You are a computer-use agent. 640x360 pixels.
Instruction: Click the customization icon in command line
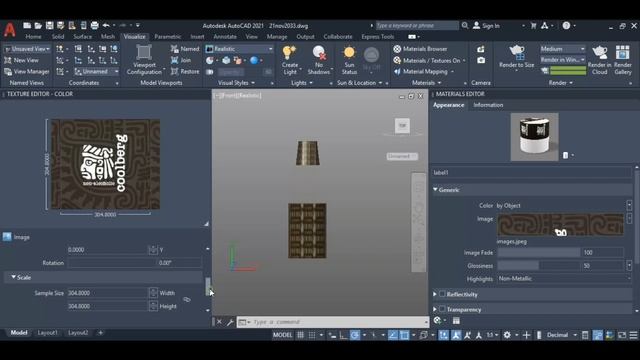pyautogui.click(x=230, y=322)
